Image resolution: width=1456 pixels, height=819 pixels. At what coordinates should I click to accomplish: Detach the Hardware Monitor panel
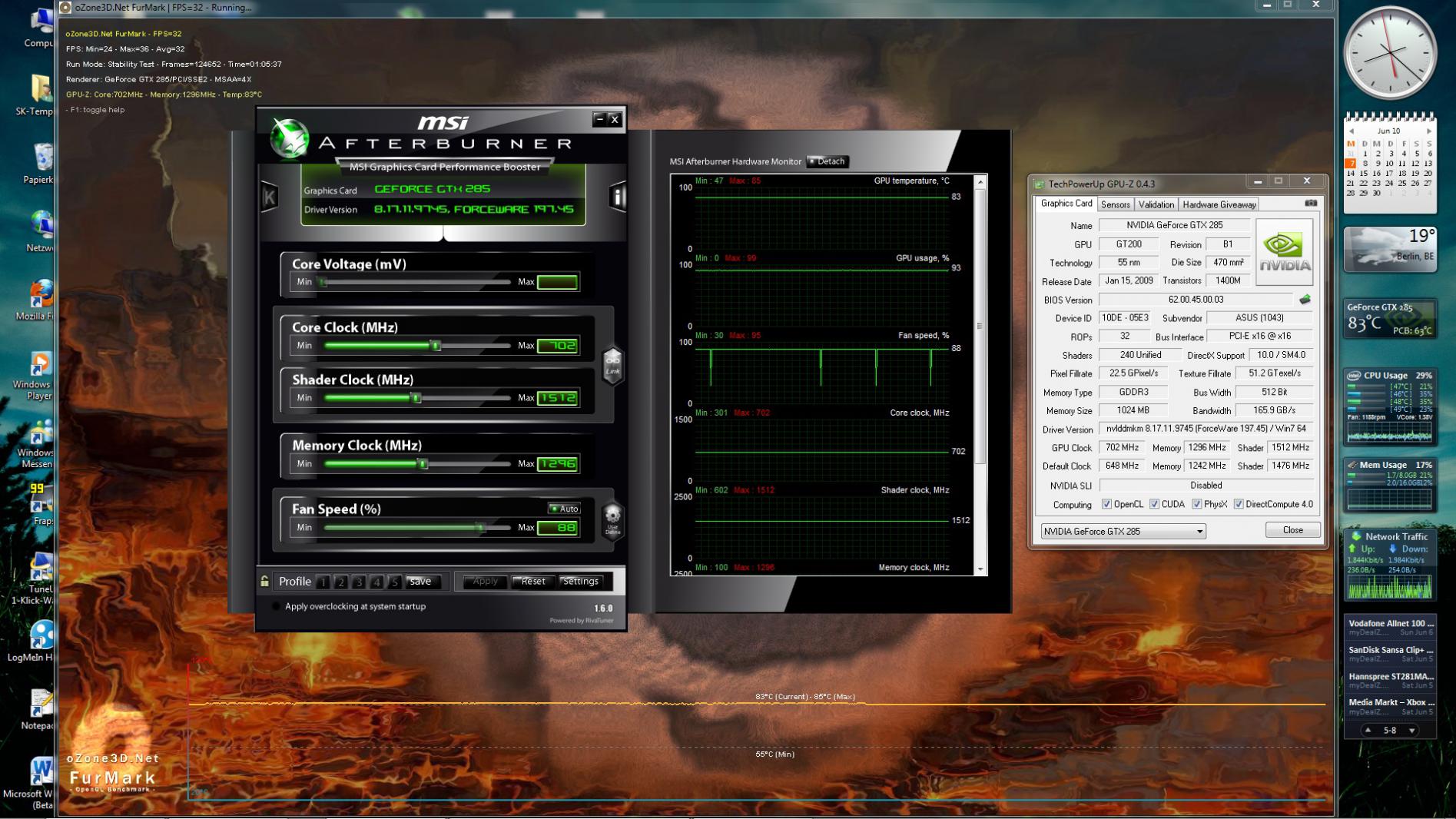click(827, 161)
